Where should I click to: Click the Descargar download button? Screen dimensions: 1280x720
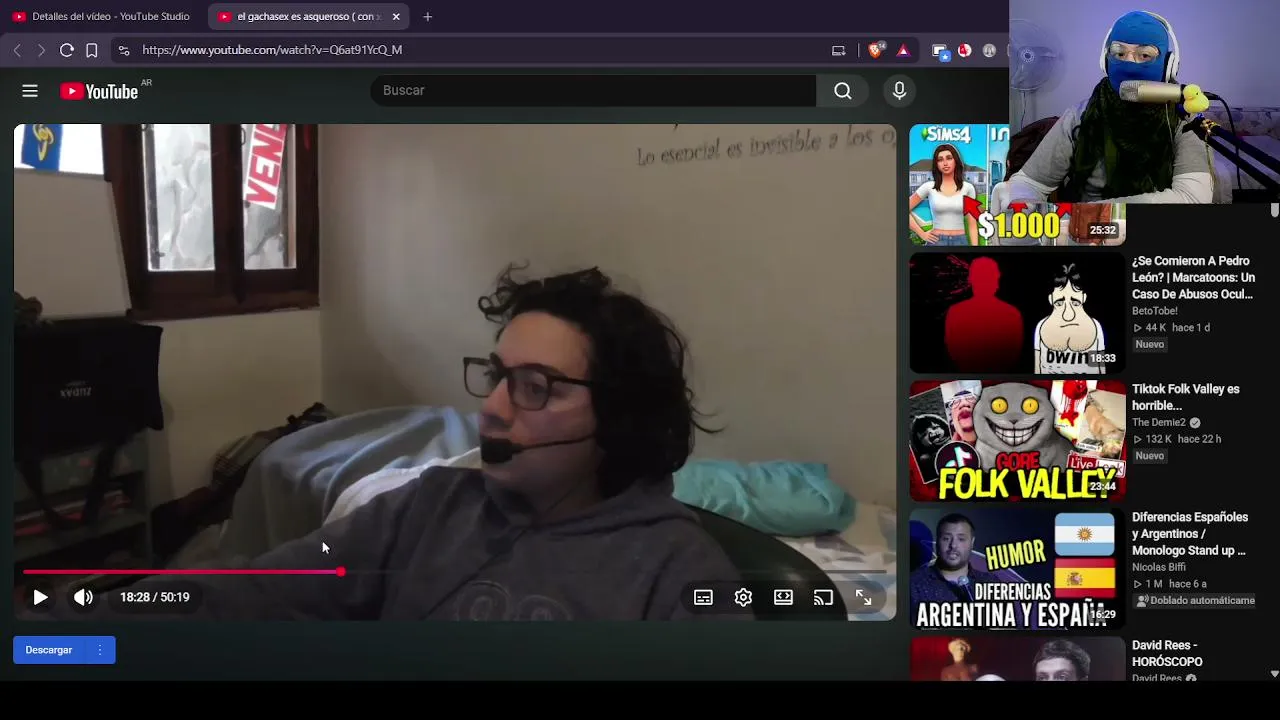(49, 650)
